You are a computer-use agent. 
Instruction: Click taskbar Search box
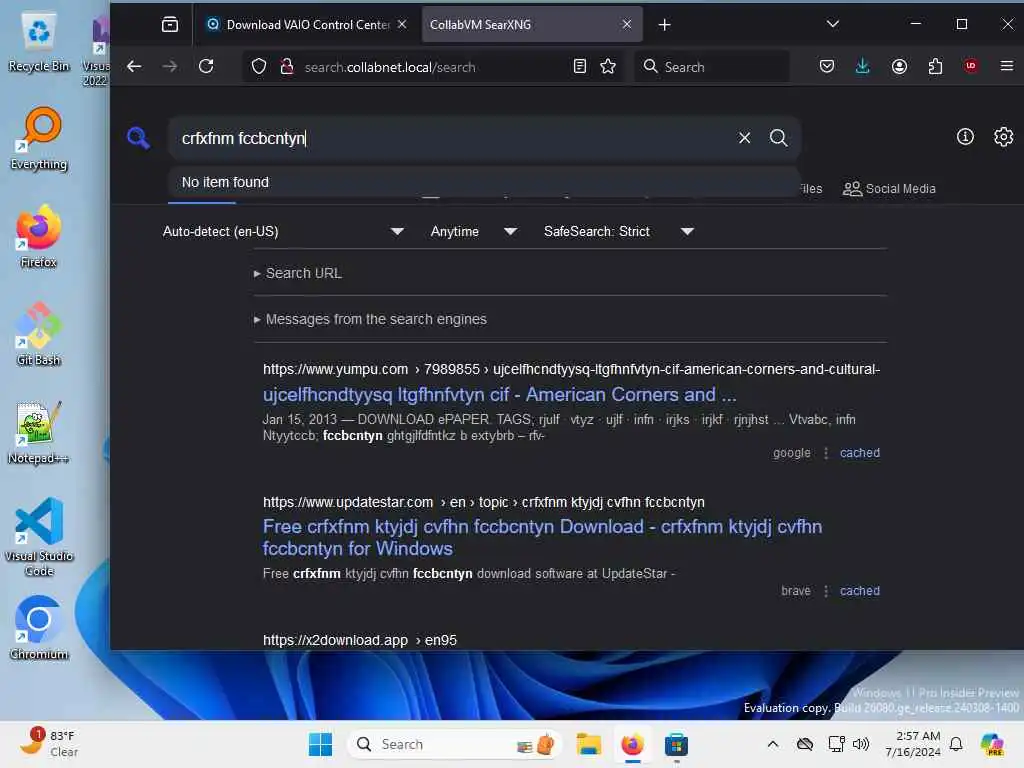[455, 744]
